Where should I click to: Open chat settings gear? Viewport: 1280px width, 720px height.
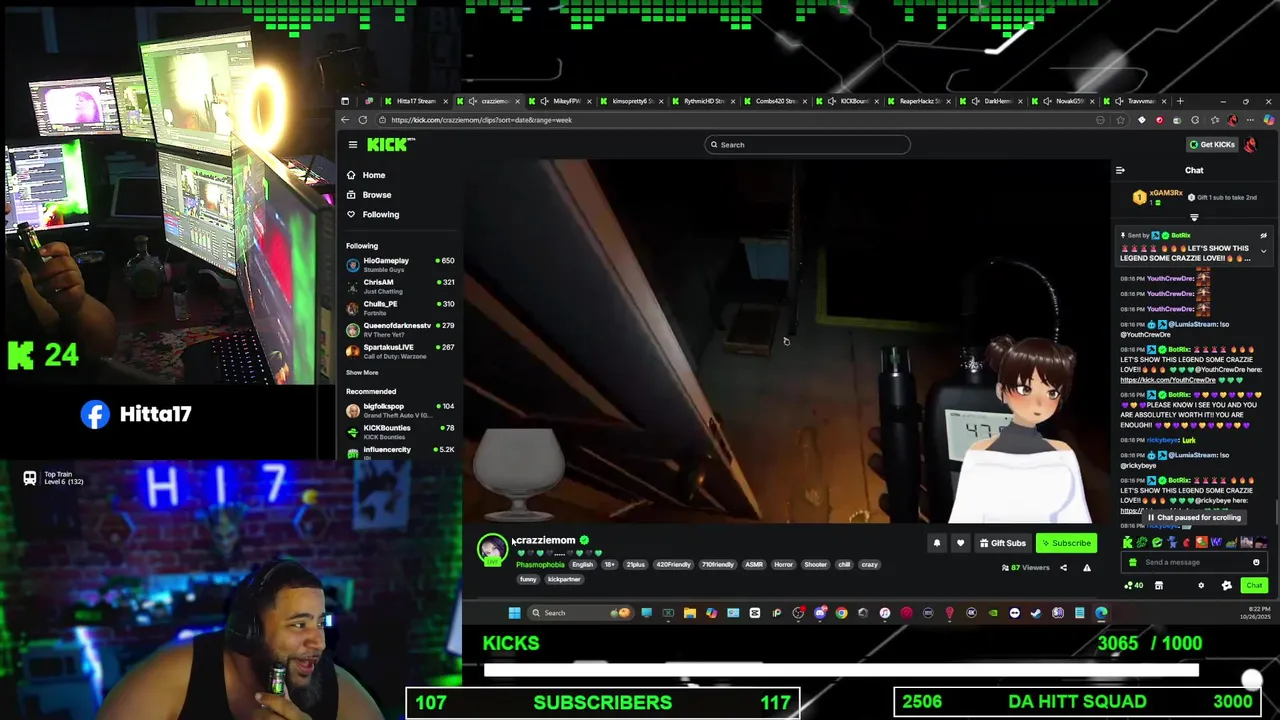tap(1201, 586)
